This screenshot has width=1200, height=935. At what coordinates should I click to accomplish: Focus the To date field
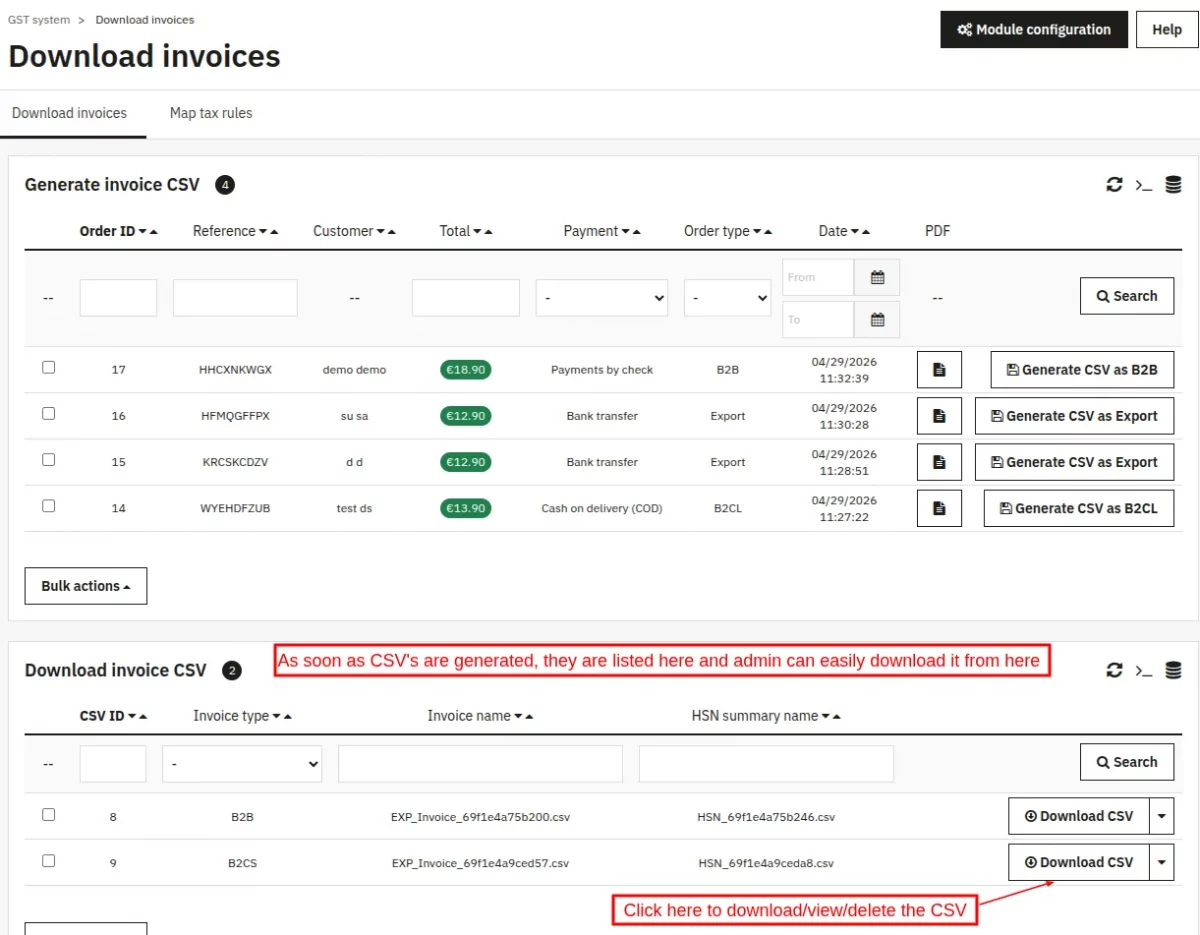coord(818,320)
